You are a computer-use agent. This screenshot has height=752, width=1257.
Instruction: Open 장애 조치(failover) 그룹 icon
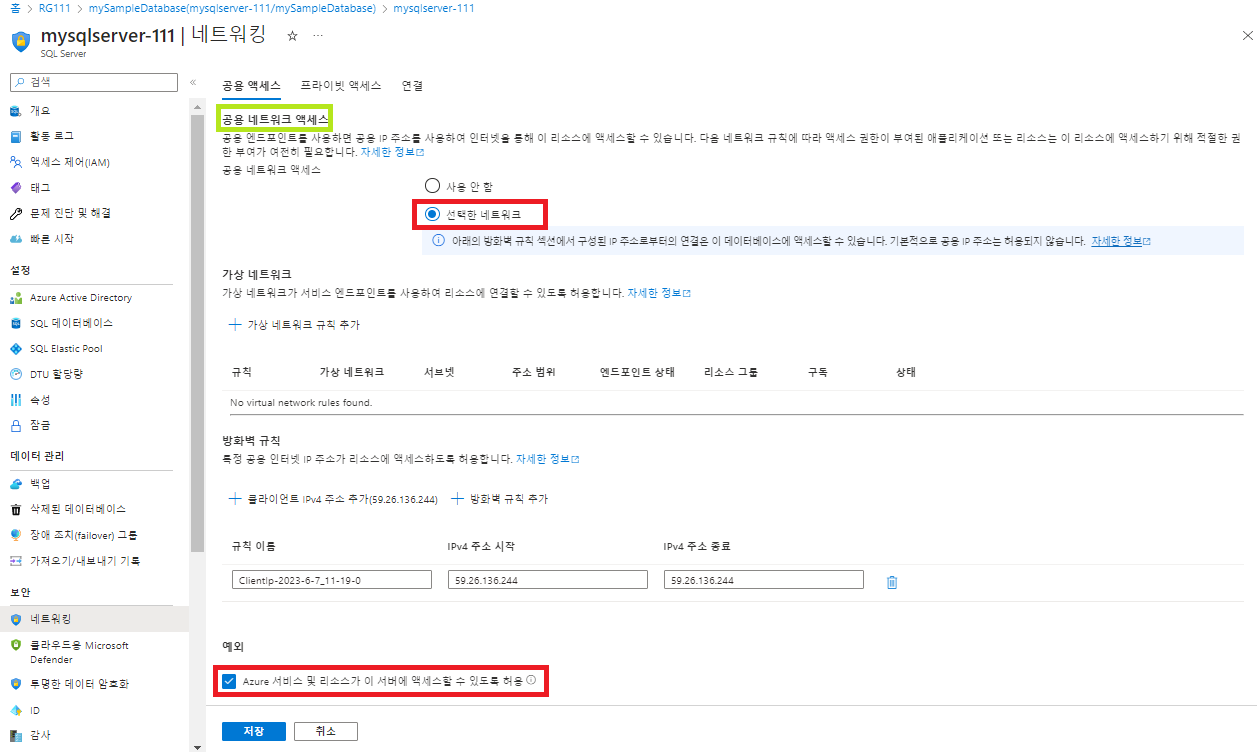(x=15, y=534)
